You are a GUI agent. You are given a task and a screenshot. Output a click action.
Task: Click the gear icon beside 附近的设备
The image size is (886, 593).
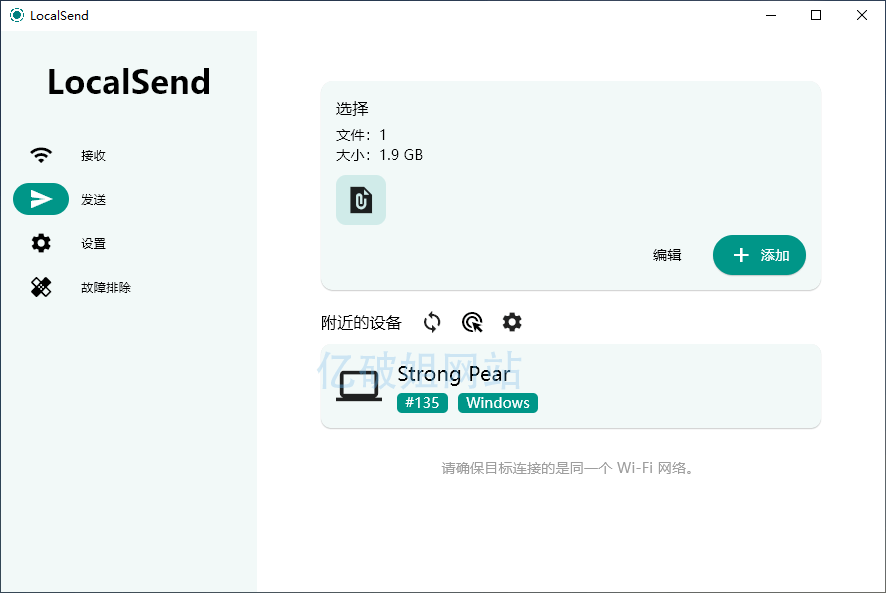tap(512, 322)
